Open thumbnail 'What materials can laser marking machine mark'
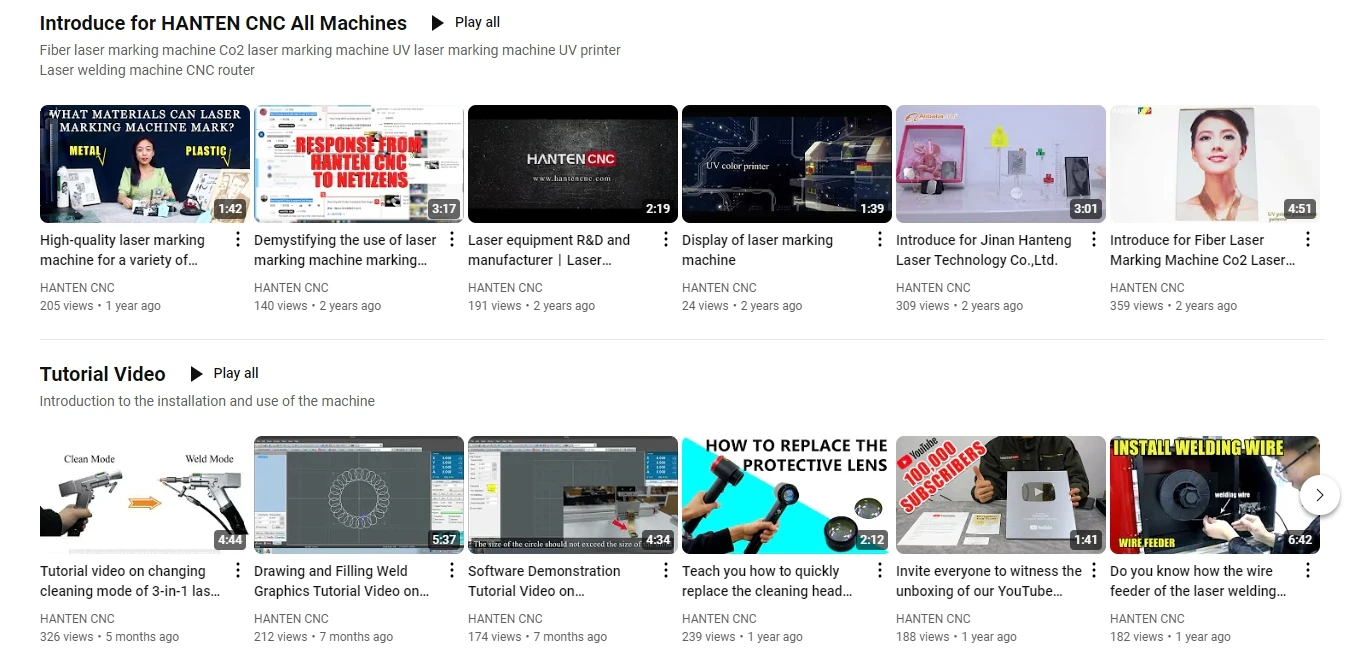1351x664 pixels. 145,164
